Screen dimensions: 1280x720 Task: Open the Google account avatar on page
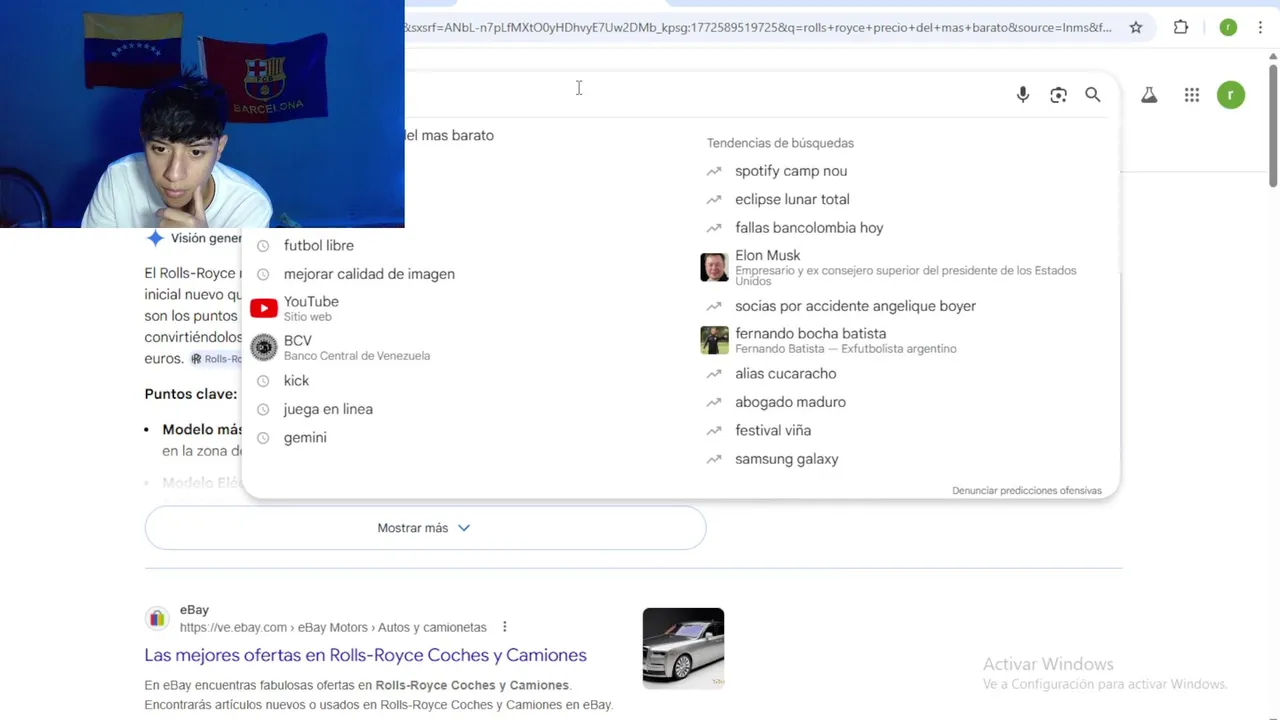point(1231,95)
